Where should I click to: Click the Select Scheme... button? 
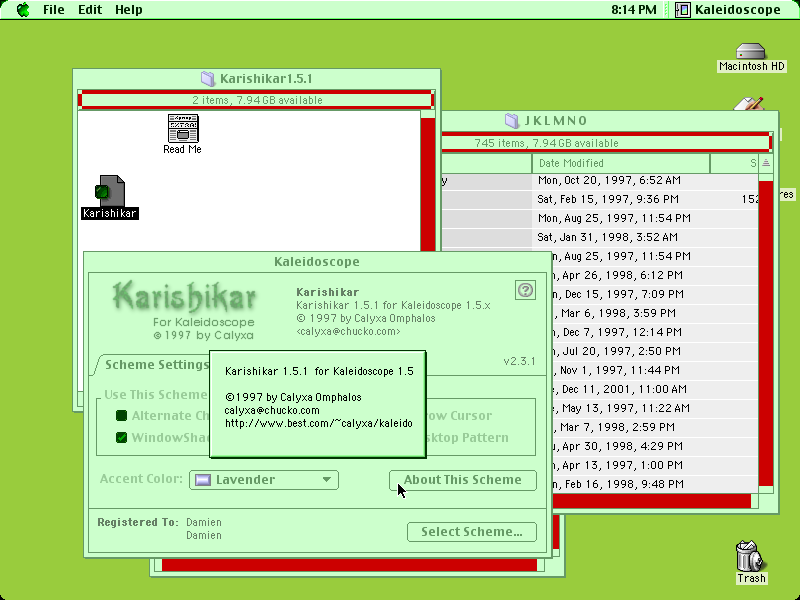coord(472,532)
